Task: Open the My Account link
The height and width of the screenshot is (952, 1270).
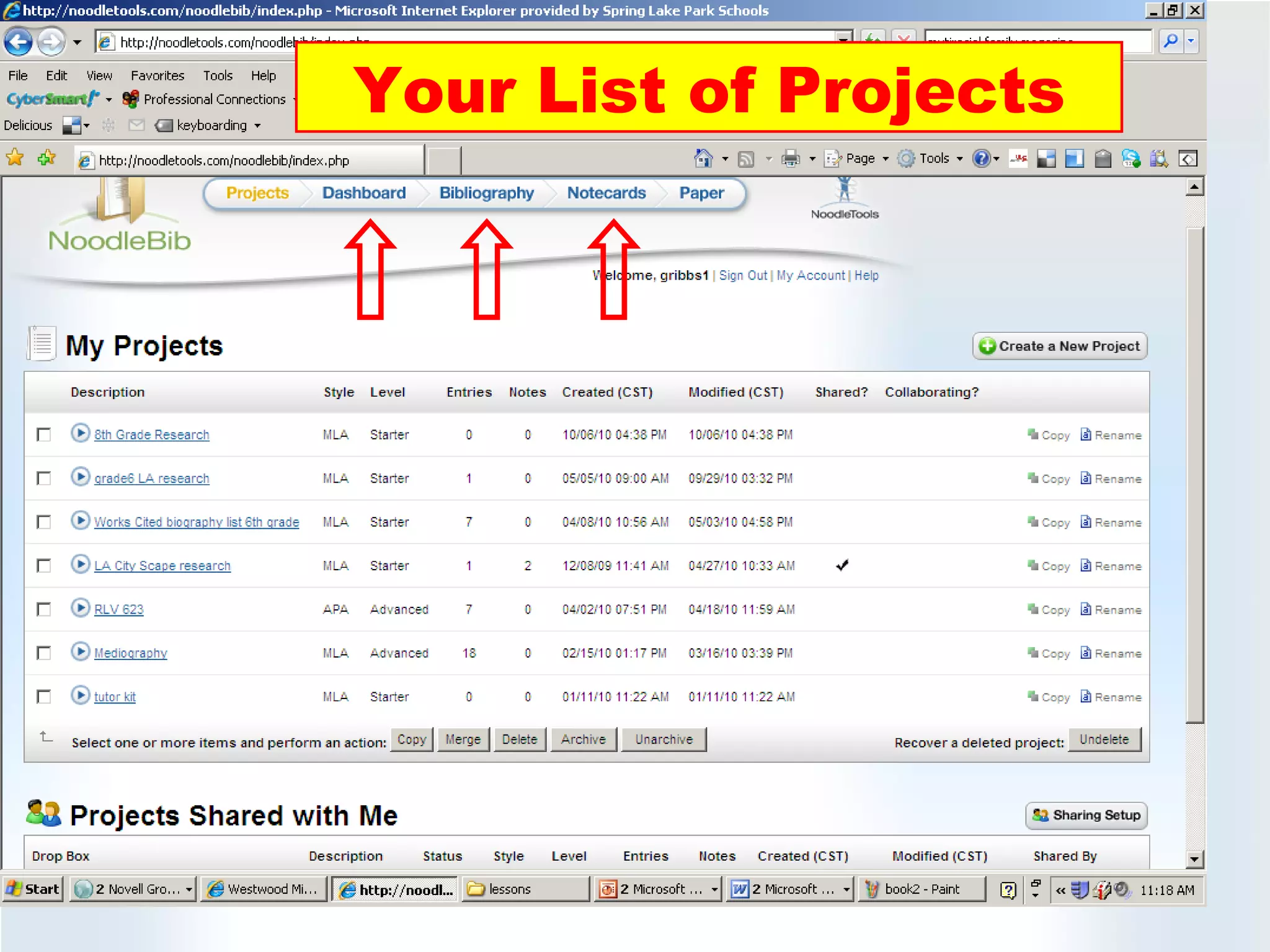Action: (810, 276)
